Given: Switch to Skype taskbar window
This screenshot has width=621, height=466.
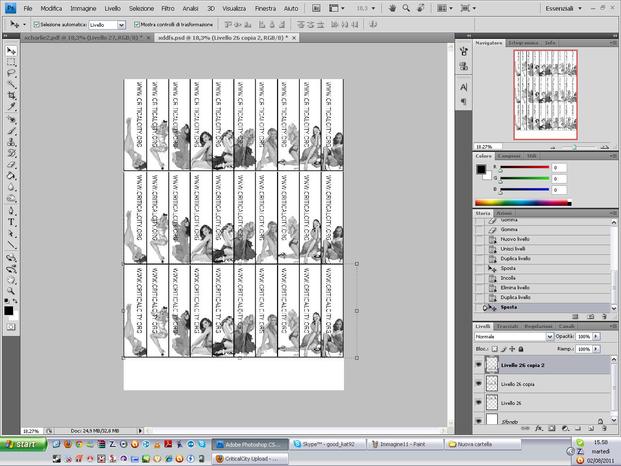Looking at the screenshot, I should click(x=328, y=444).
